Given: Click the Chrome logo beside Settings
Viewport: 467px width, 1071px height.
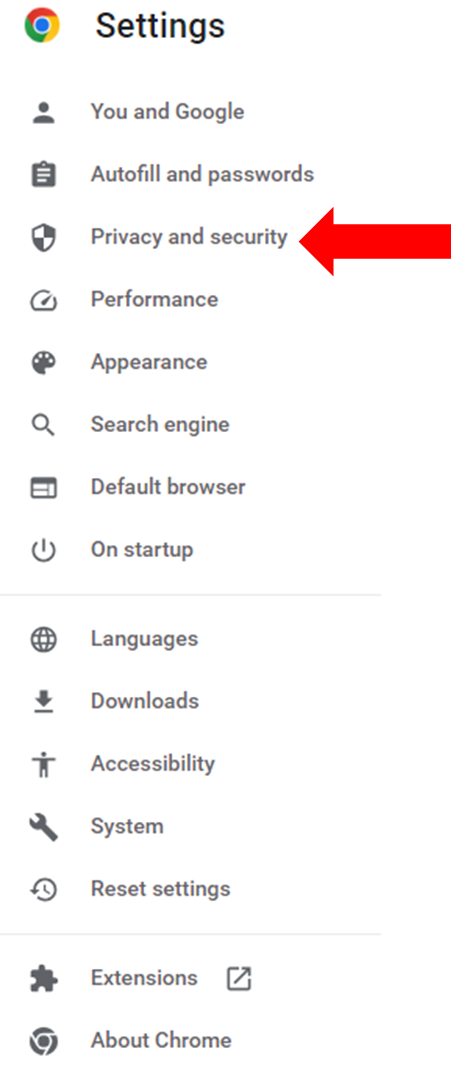Looking at the screenshot, I should click(x=42, y=26).
